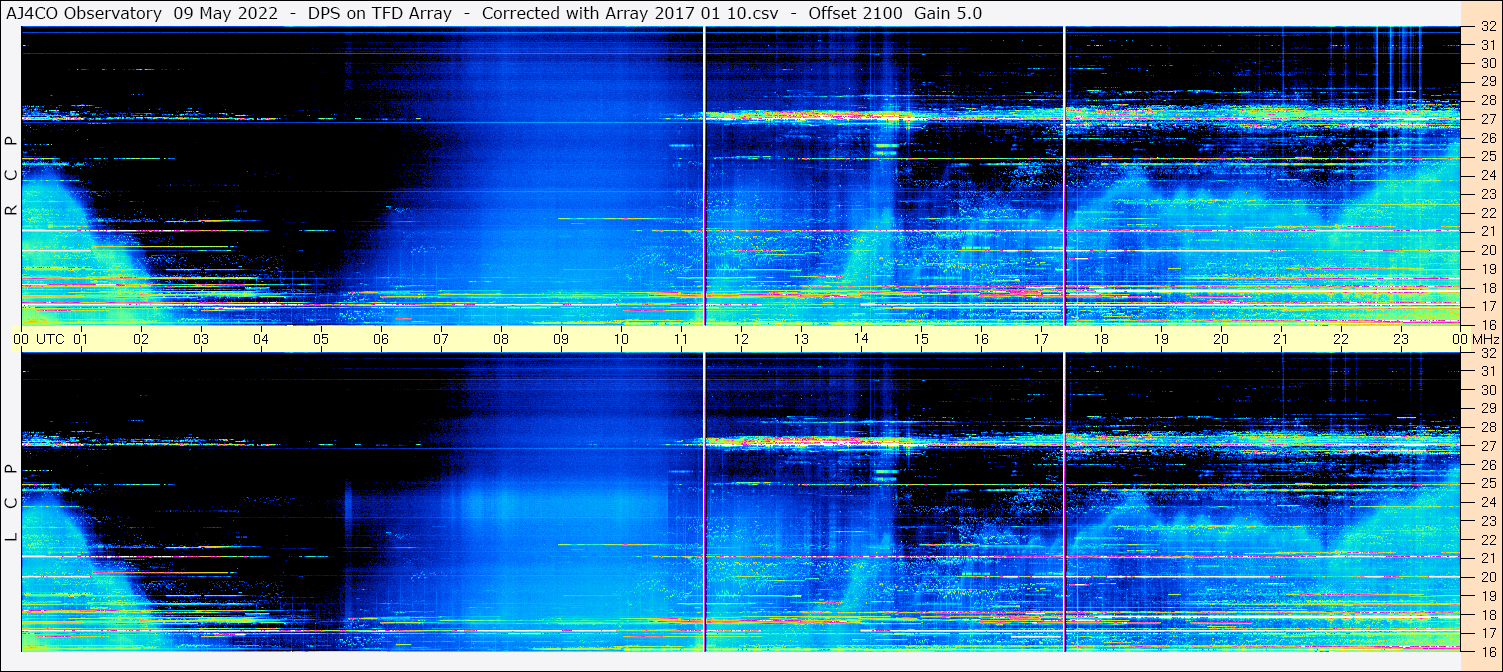Click the LCP vertical panel label
This screenshot has width=1503, height=672.
(11, 502)
